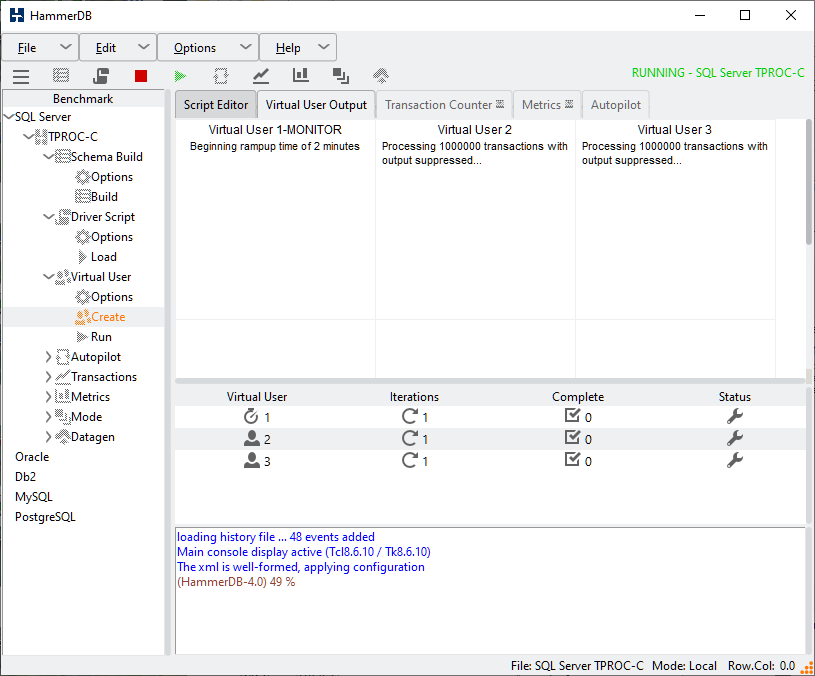Switch to the Script Editor tab
The image size is (815, 676).
pyautogui.click(x=216, y=105)
